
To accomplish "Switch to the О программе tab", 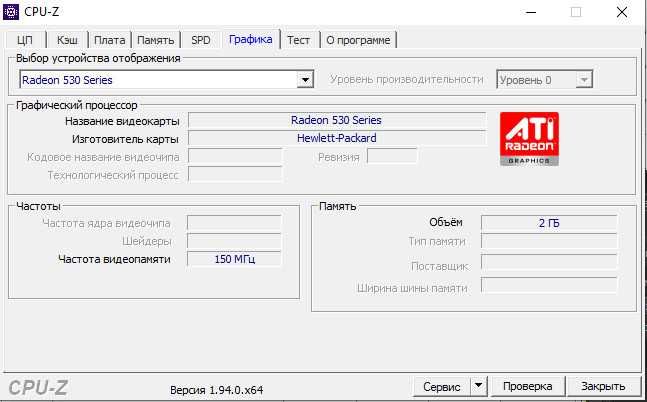I will coord(358,40).
